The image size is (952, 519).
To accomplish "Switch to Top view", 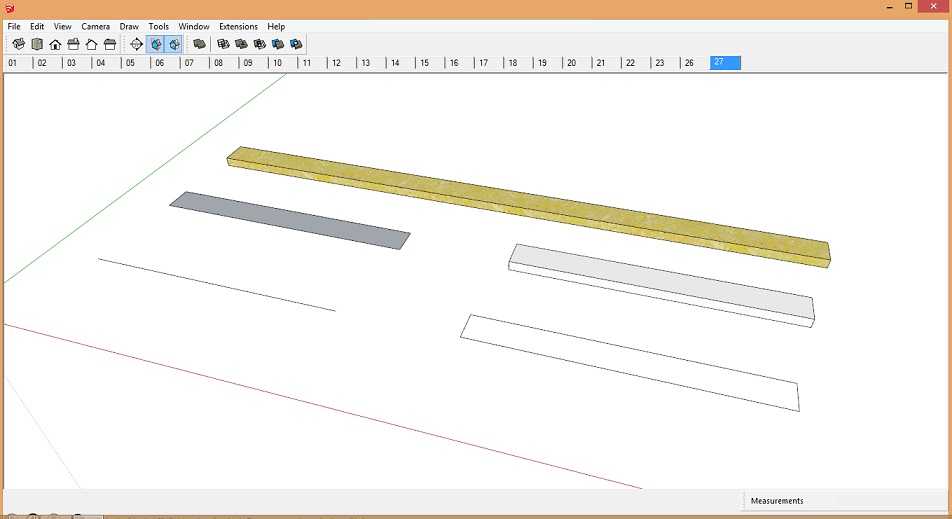I will coord(37,44).
